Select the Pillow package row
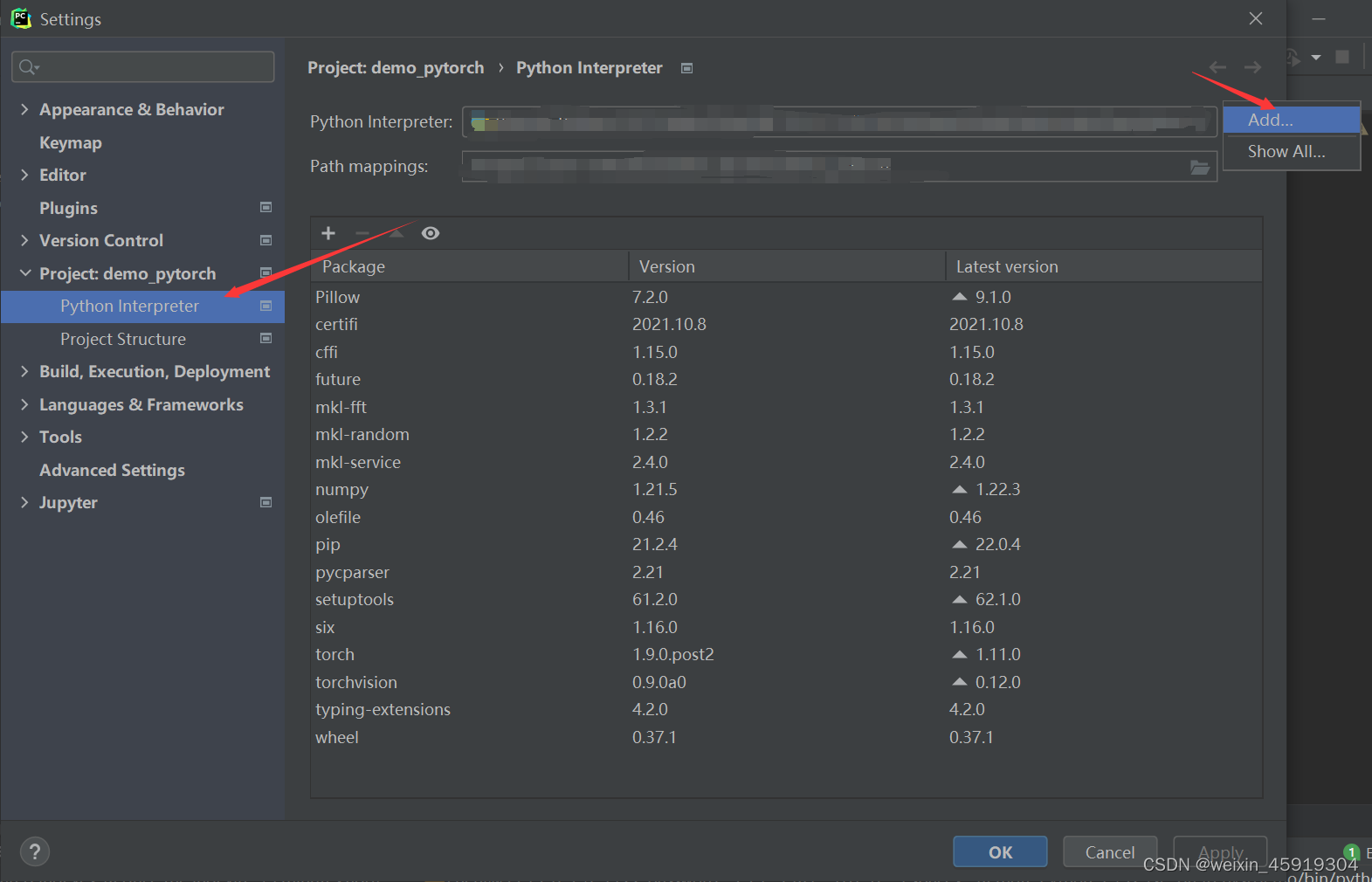The image size is (1372, 882). (787, 298)
